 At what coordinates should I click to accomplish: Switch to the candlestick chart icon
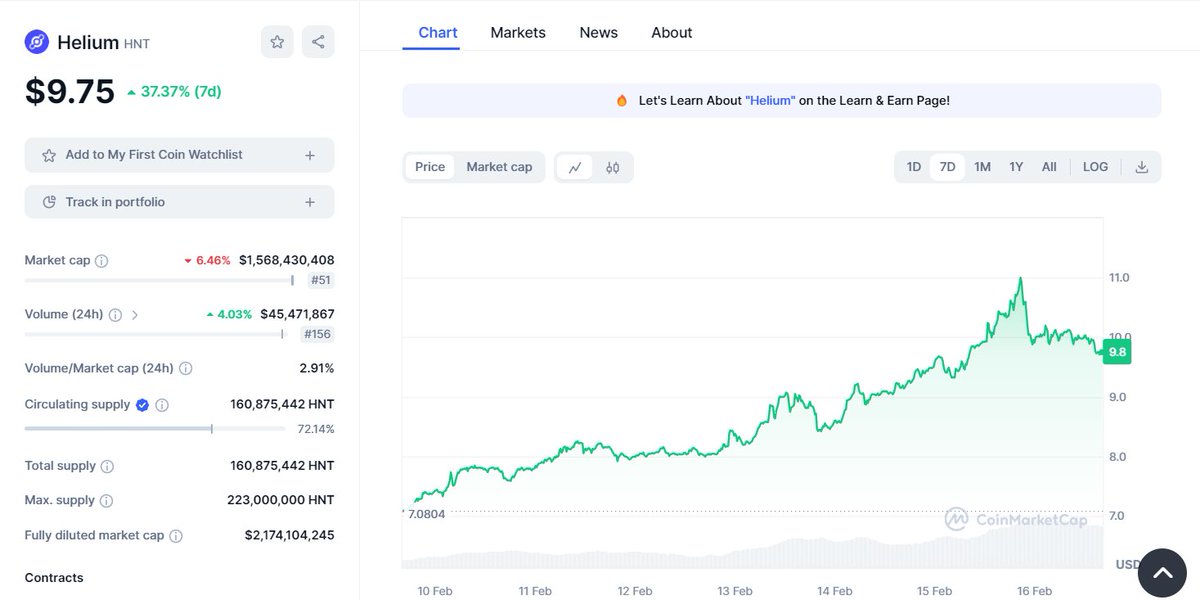(x=612, y=167)
